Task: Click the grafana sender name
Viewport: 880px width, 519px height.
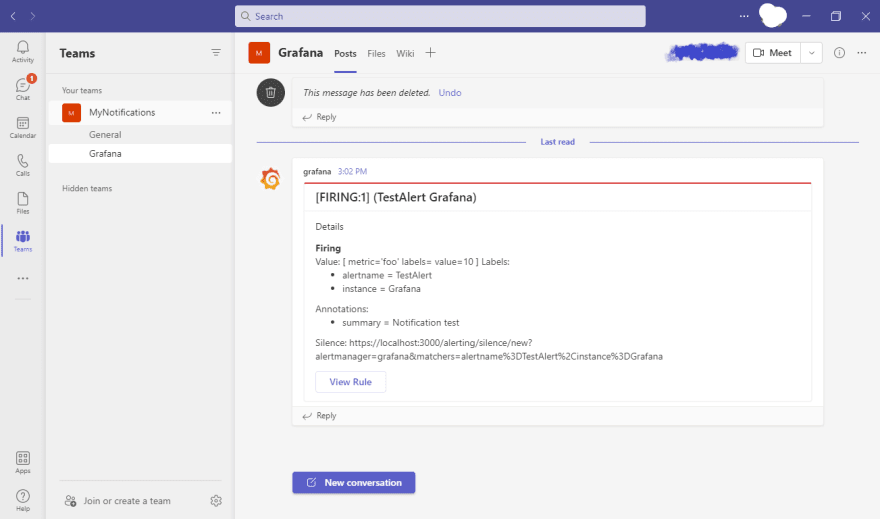Action: pyautogui.click(x=317, y=172)
